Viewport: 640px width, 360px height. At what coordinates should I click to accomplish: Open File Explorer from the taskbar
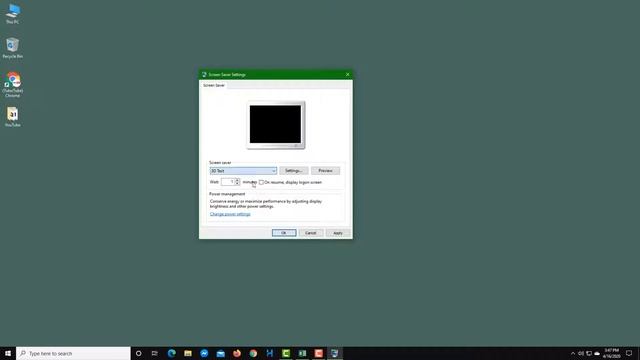[188, 353]
